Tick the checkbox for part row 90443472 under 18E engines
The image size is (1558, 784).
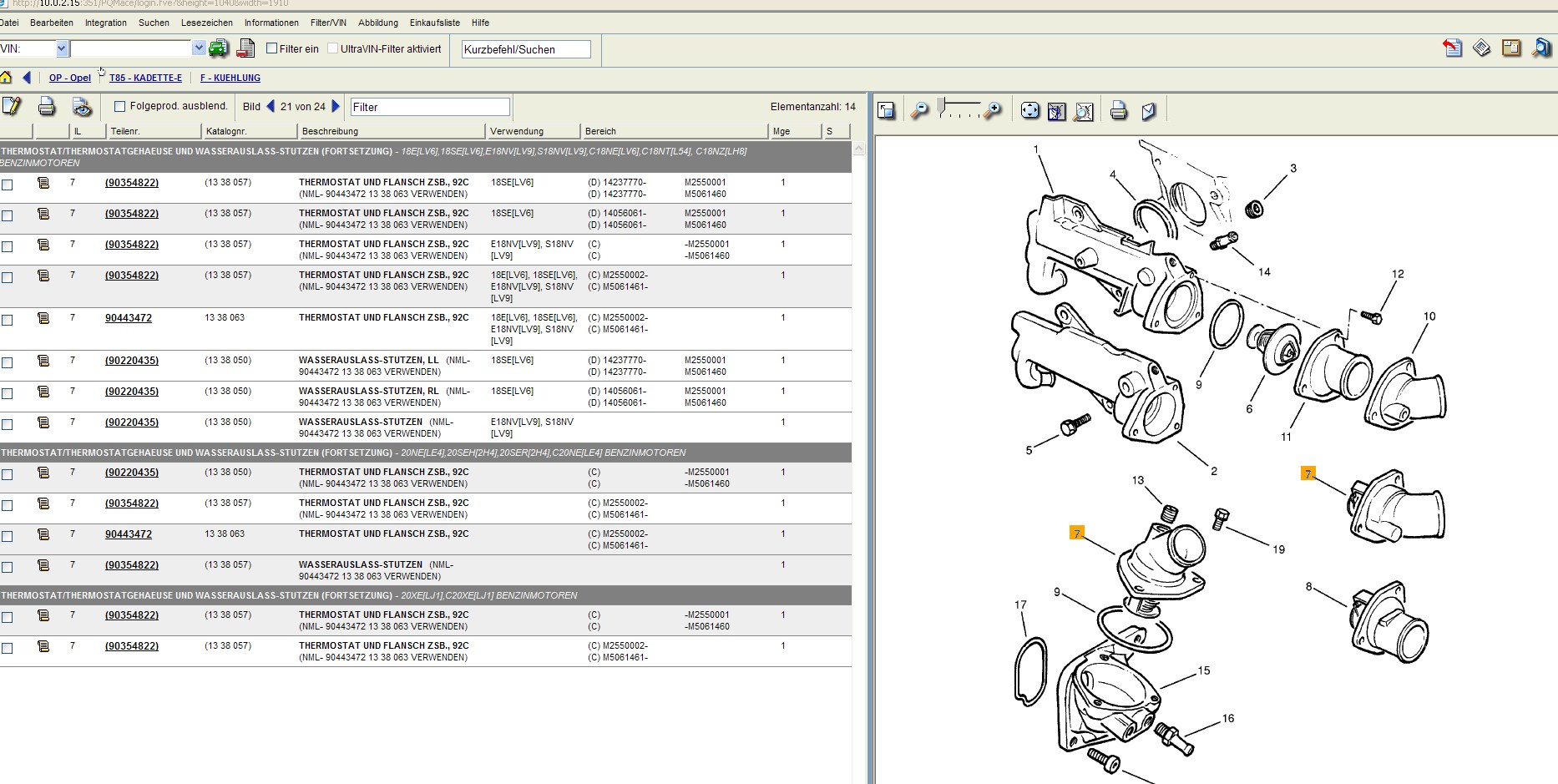point(8,320)
